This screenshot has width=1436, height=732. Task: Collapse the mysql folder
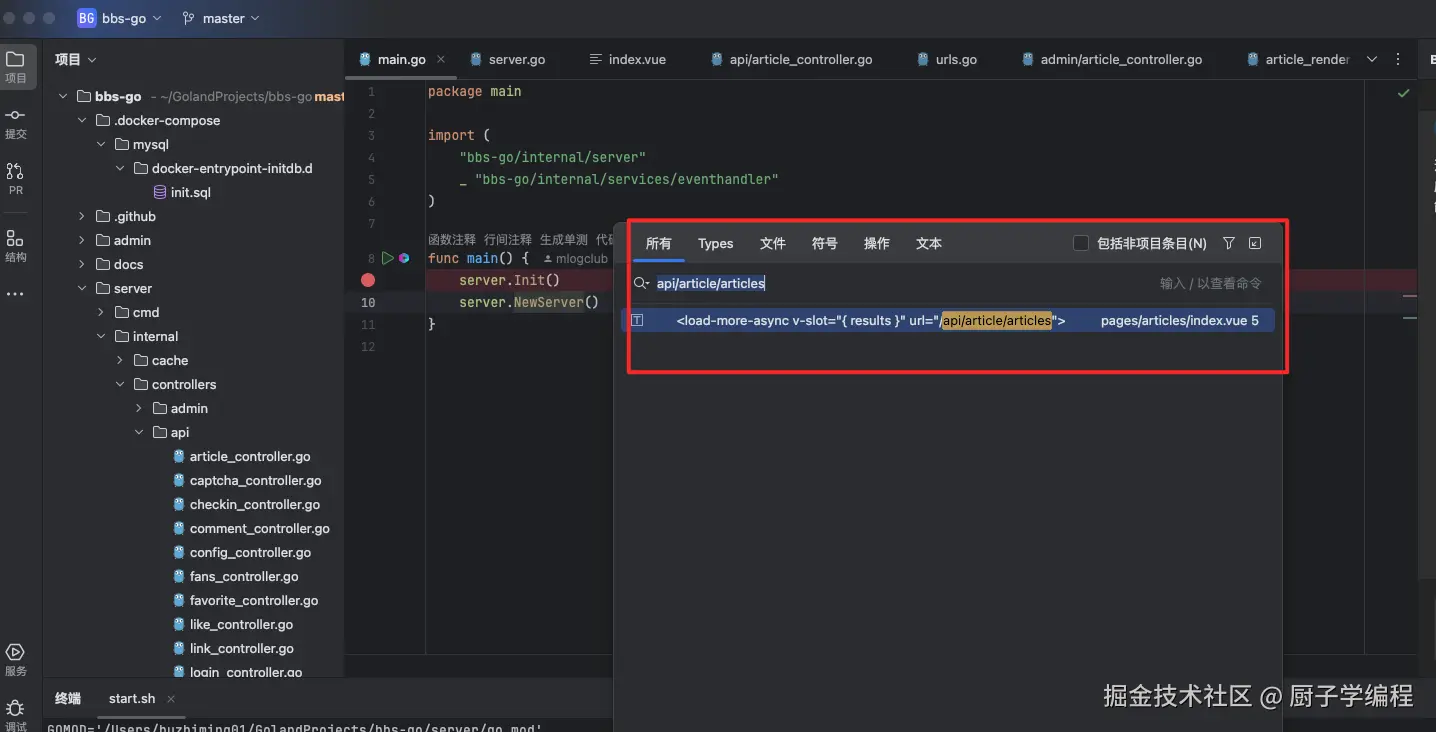[x=101, y=144]
